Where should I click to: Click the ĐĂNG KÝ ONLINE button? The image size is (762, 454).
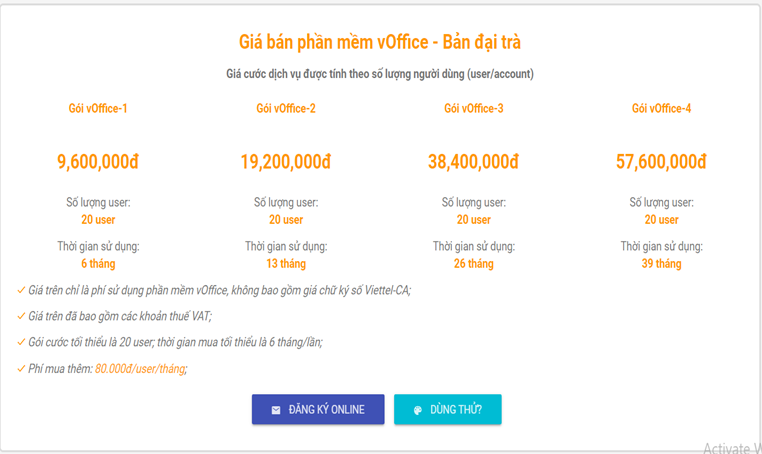[x=318, y=409]
